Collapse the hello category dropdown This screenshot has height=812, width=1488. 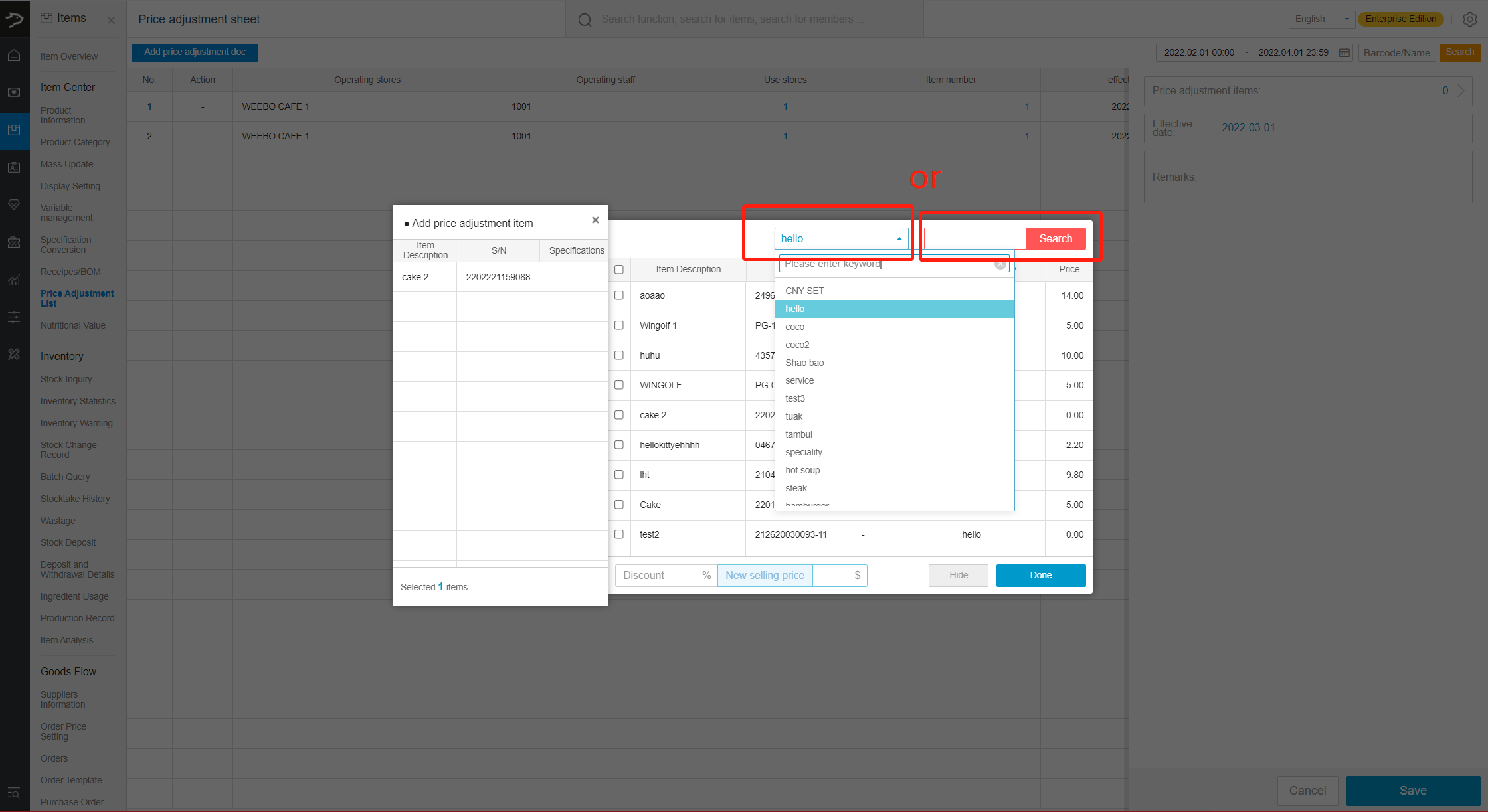pos(841,238)
